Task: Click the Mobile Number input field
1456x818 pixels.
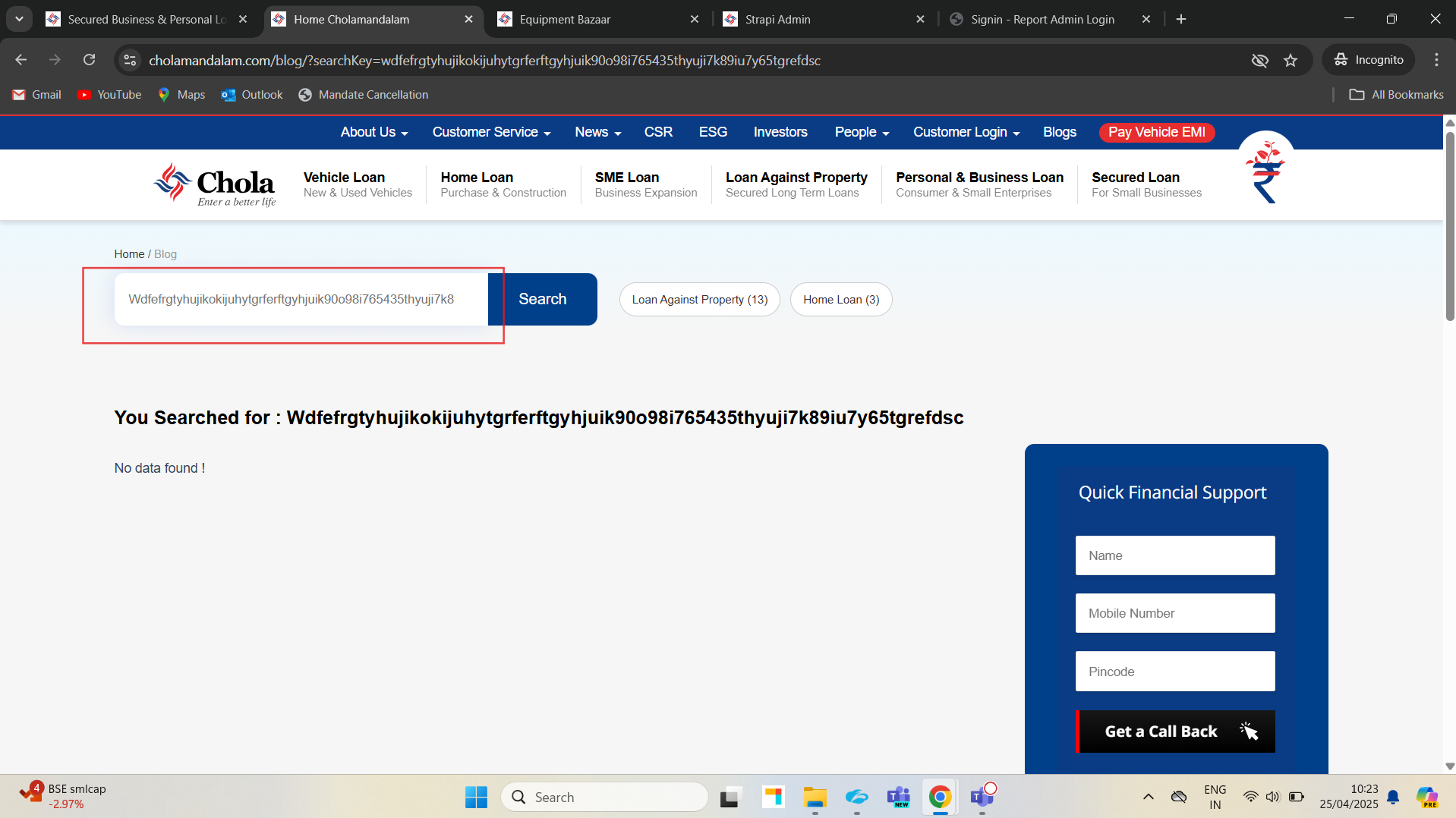Action: coord(1175,613)
